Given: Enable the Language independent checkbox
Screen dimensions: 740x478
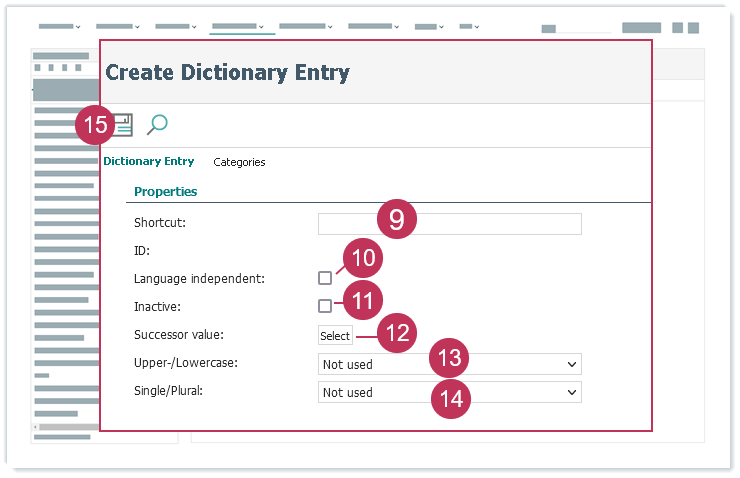Looking at the screenshot, I should pos(325,278).
